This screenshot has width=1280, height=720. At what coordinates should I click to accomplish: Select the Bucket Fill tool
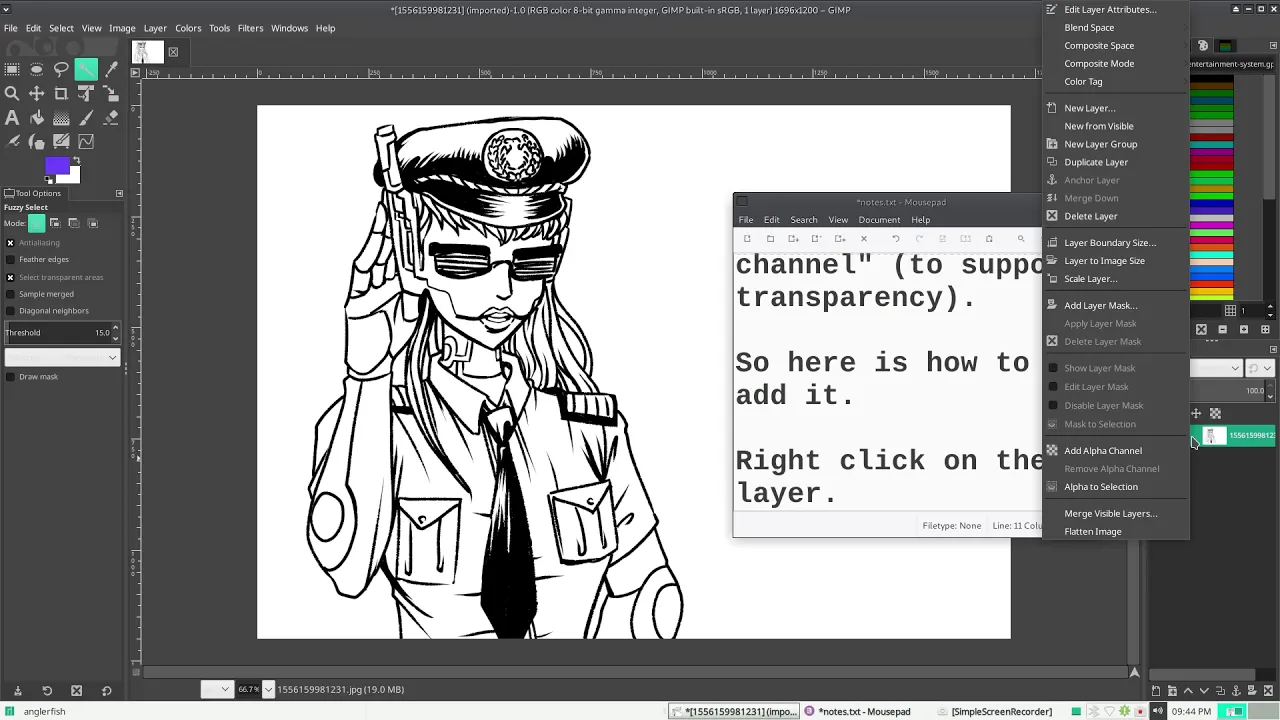click(x=37, y=118)
